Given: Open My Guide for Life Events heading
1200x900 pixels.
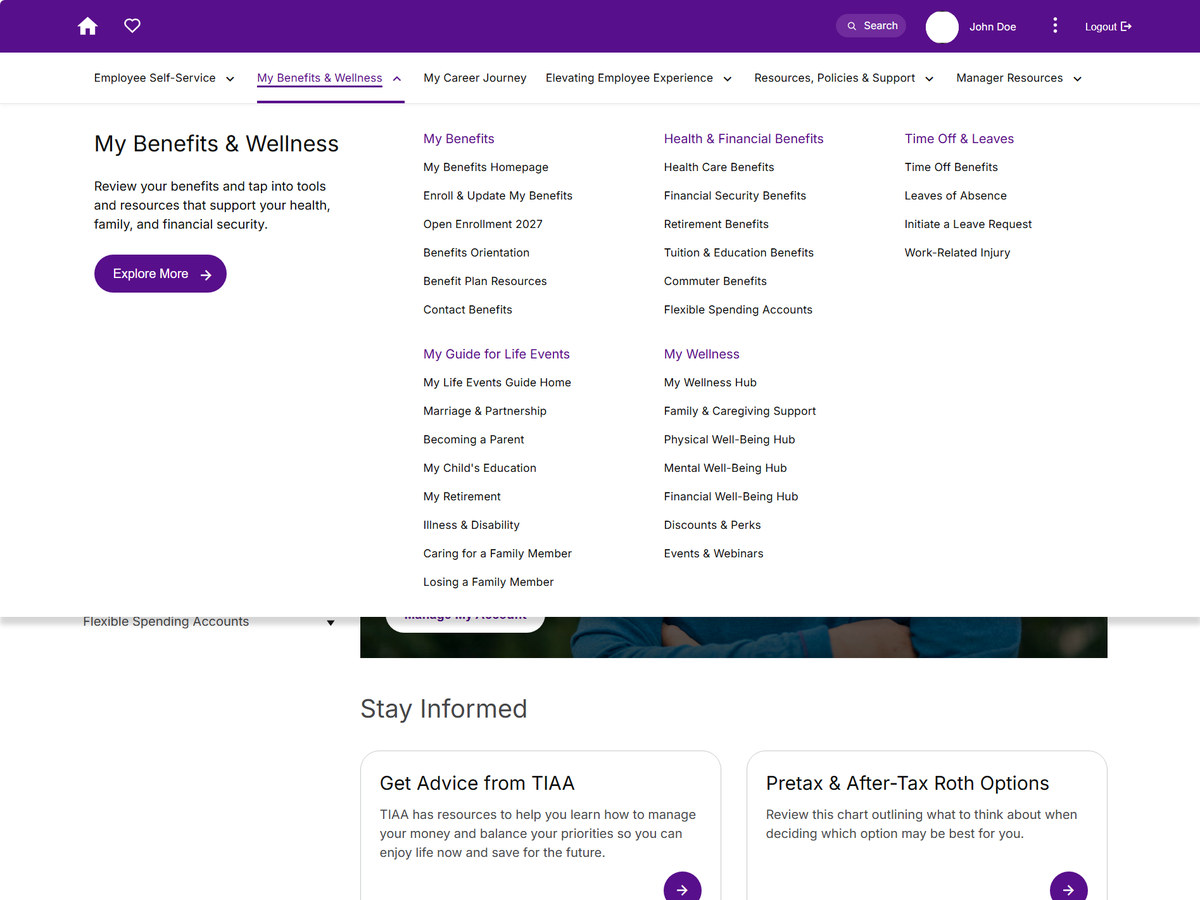Looking at the screenshot, I should coord(496,354).
